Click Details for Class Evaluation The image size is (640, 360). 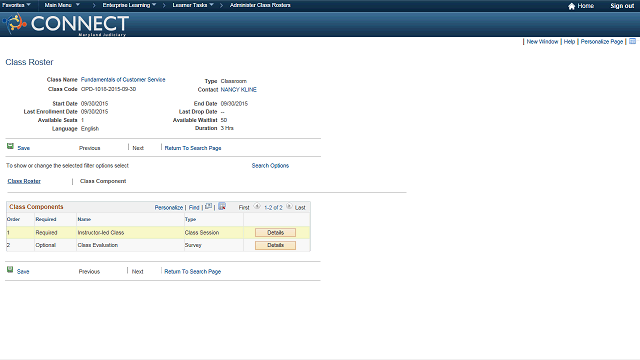(276, 245)
